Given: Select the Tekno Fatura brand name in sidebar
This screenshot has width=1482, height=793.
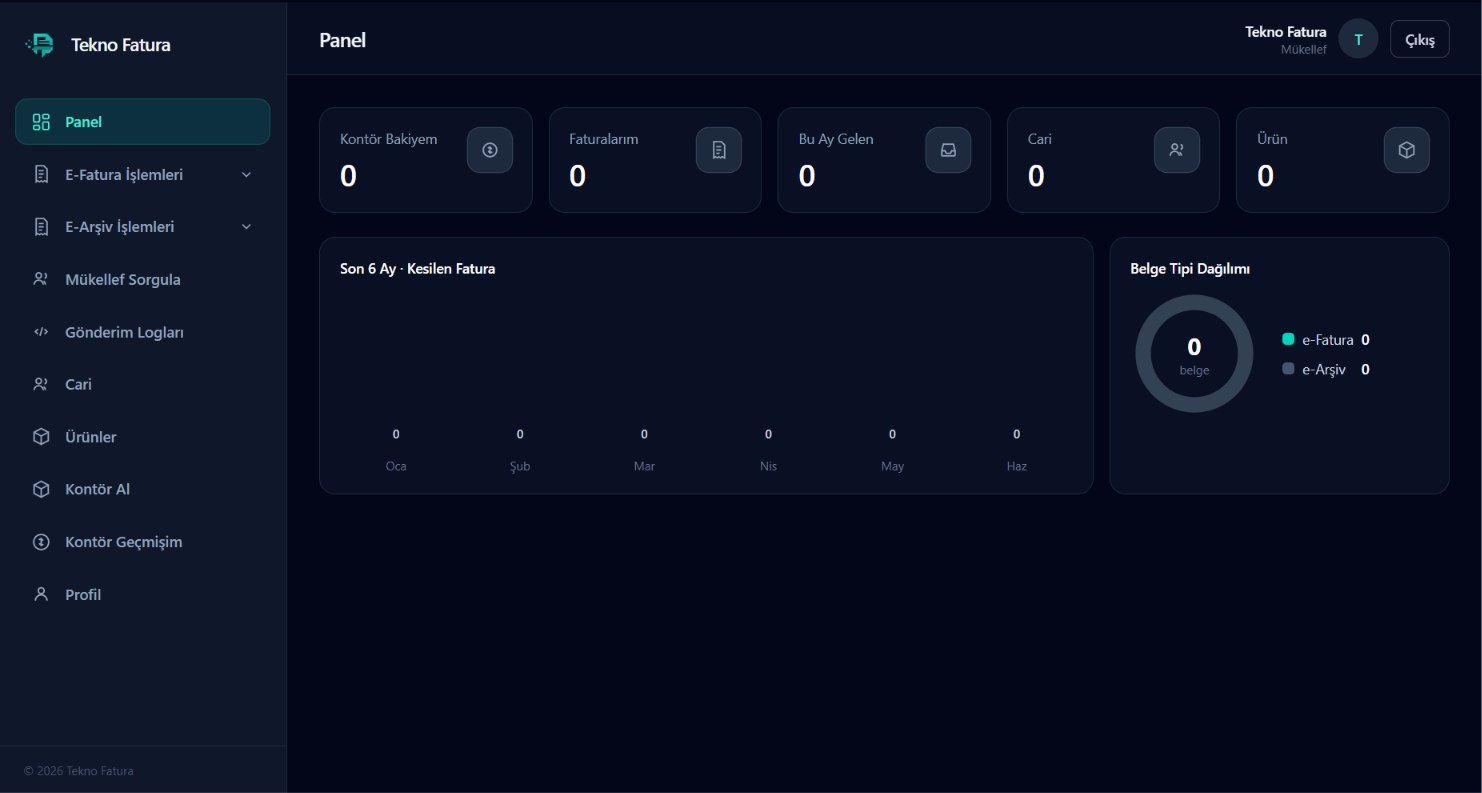Looking at the screenshot, I should (121, 45).
